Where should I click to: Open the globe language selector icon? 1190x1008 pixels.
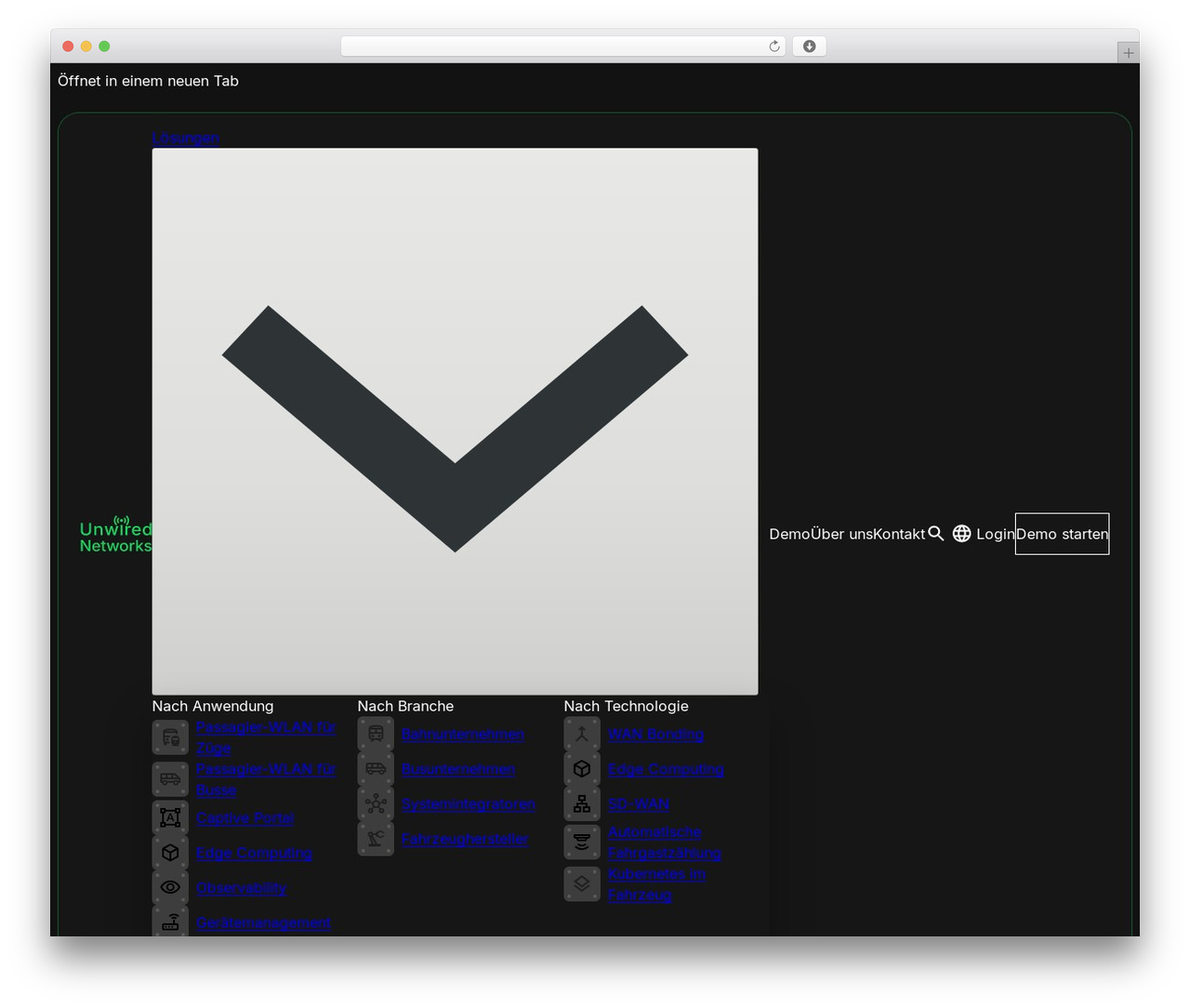(962, 534)
